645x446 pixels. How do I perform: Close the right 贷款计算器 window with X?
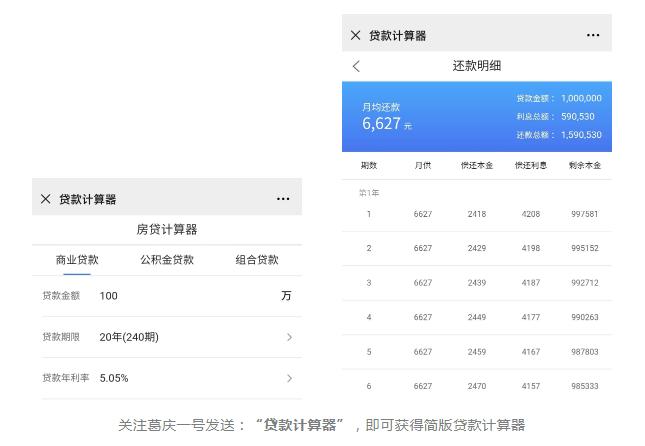click(x=355, y=35)
